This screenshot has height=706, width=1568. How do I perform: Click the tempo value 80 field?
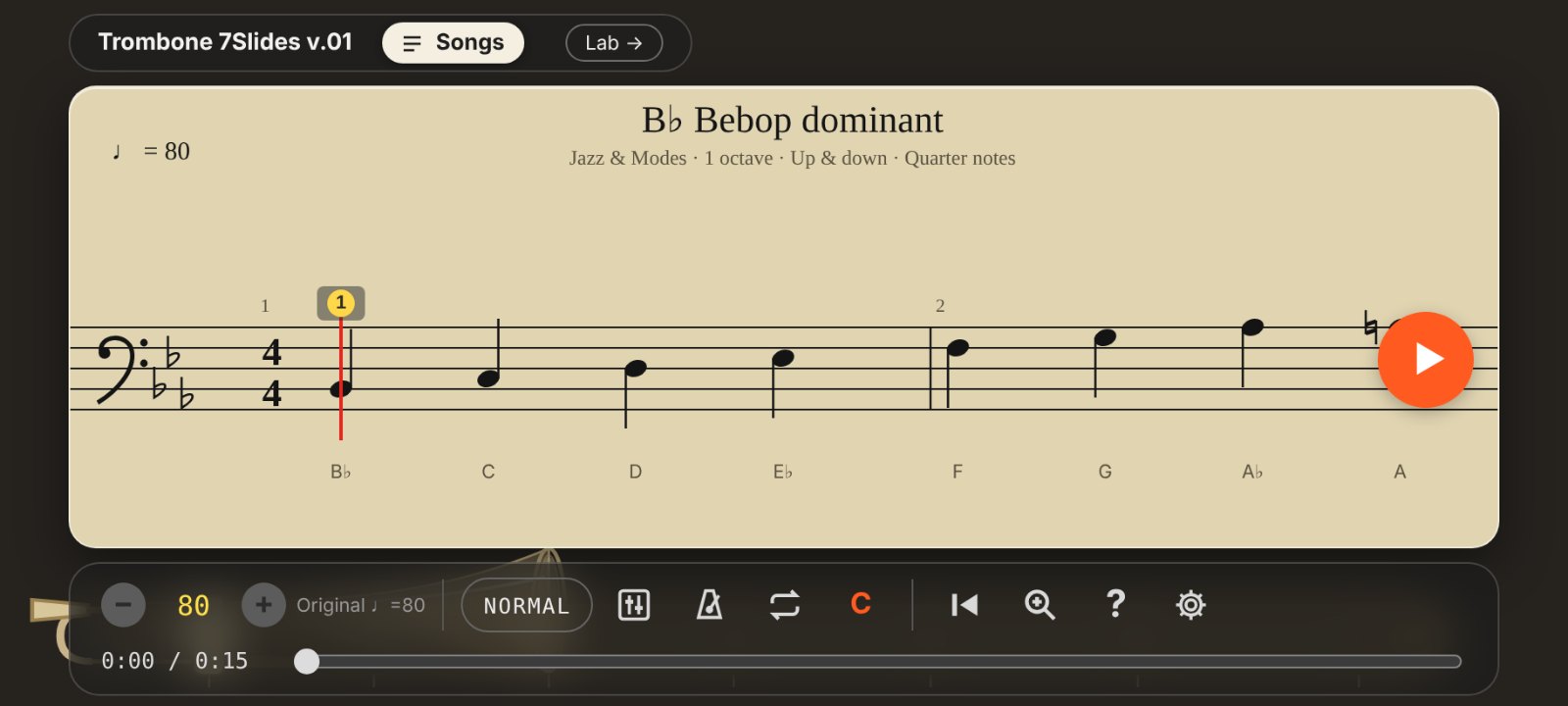[194, 606]
